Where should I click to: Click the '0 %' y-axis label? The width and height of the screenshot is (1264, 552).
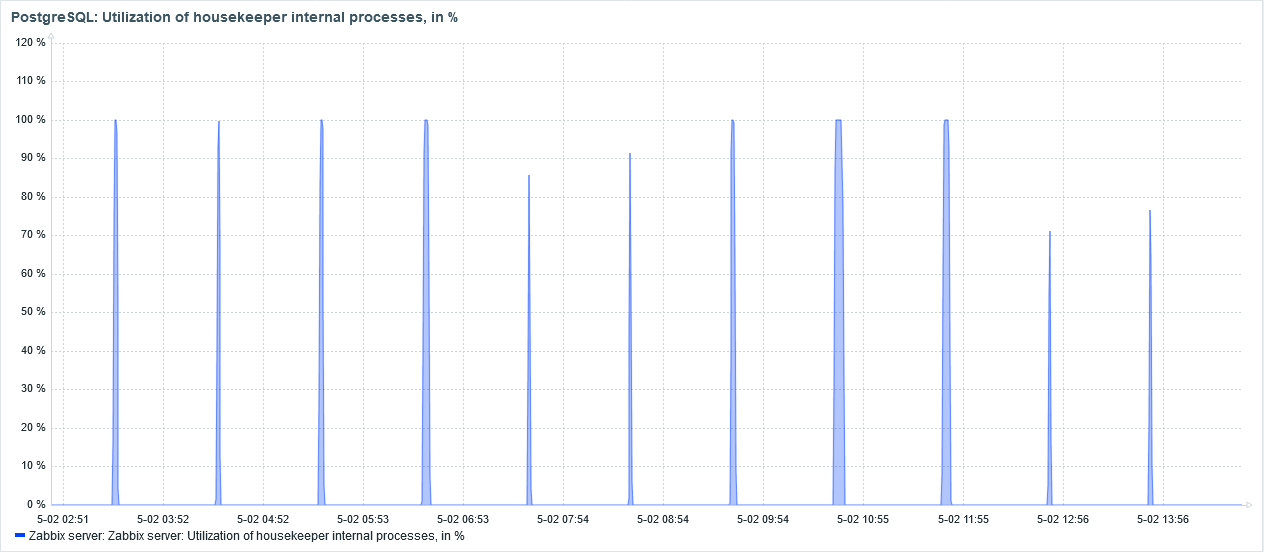[37, 505]
